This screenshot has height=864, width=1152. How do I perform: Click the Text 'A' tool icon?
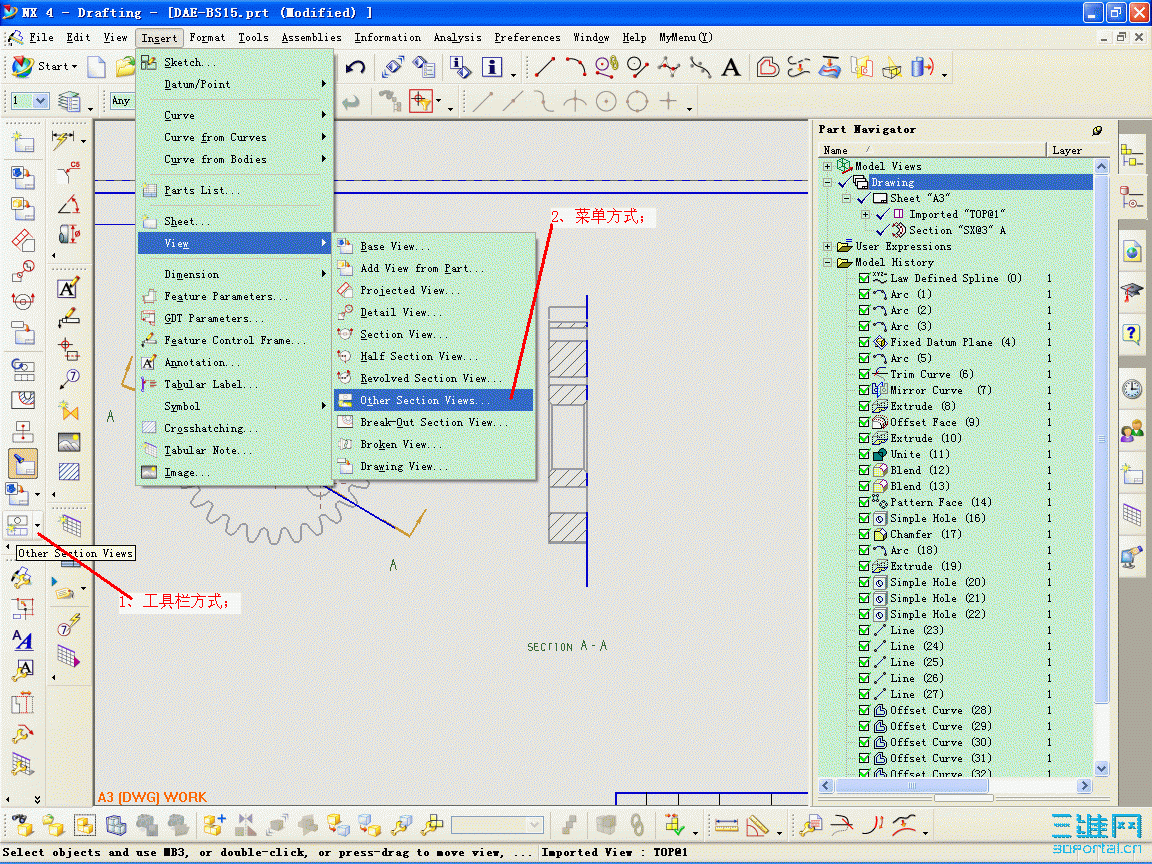[x=730, y=68]
